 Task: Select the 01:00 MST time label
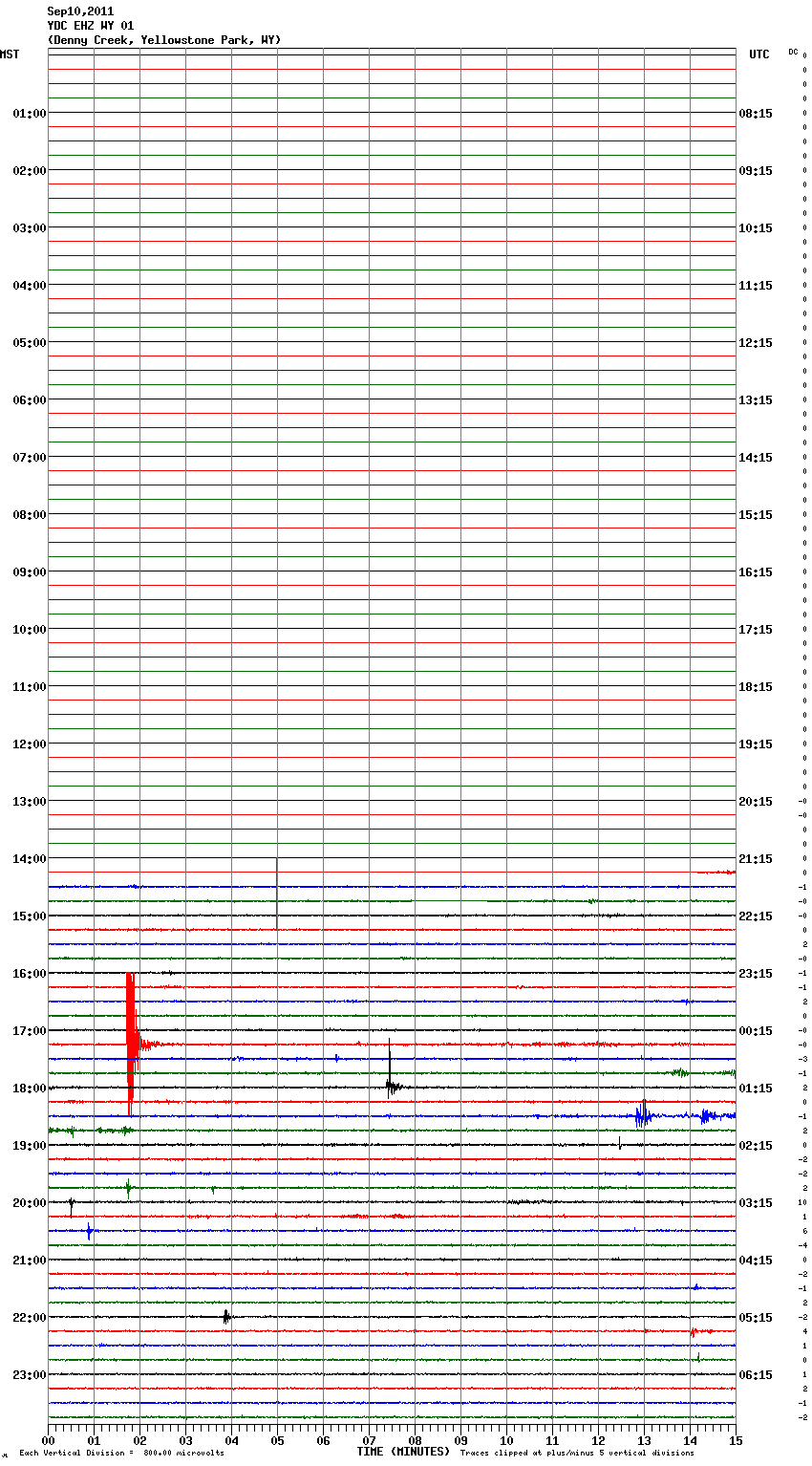[x=29, y=114]
